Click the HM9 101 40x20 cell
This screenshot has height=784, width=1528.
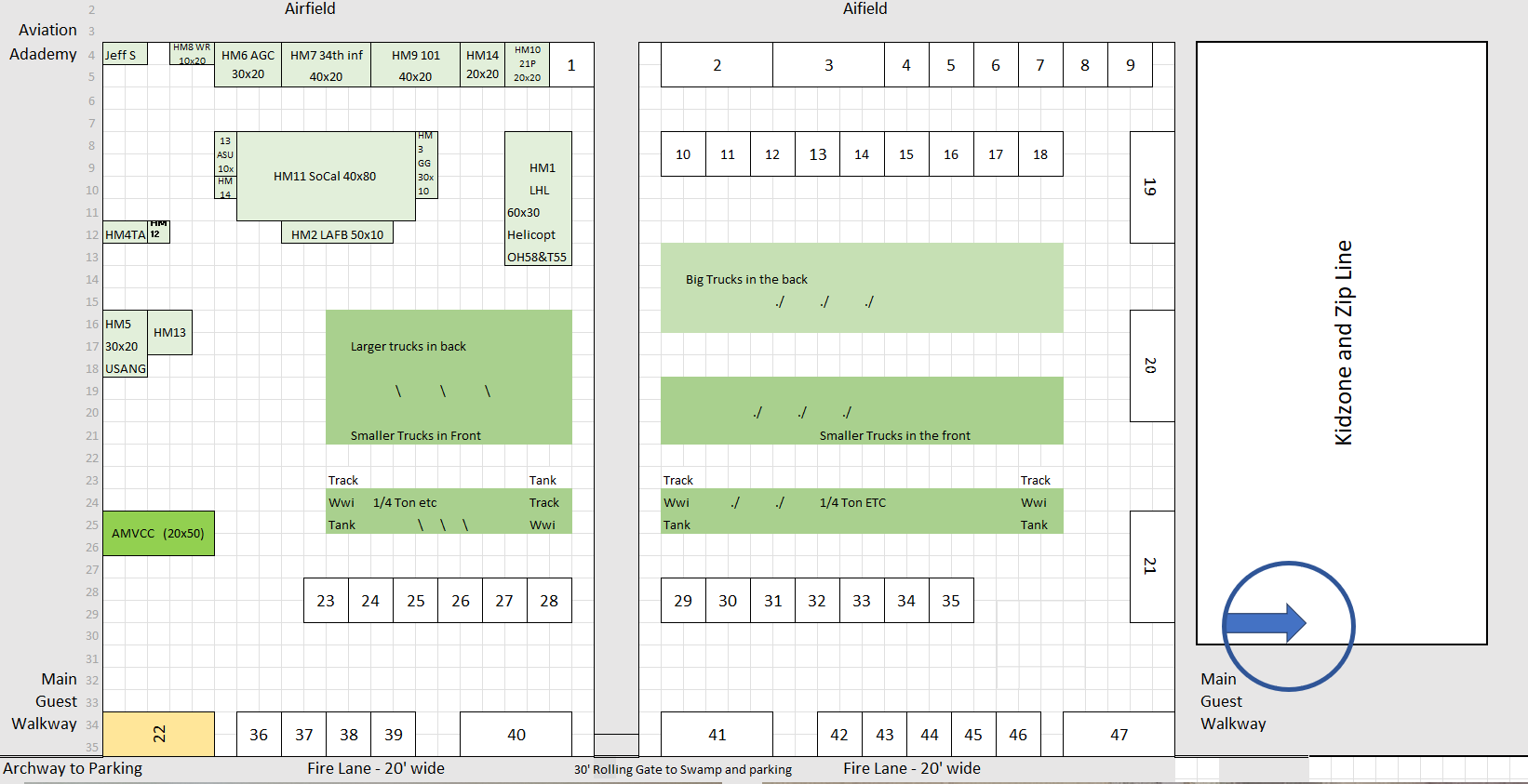(415, 65)
